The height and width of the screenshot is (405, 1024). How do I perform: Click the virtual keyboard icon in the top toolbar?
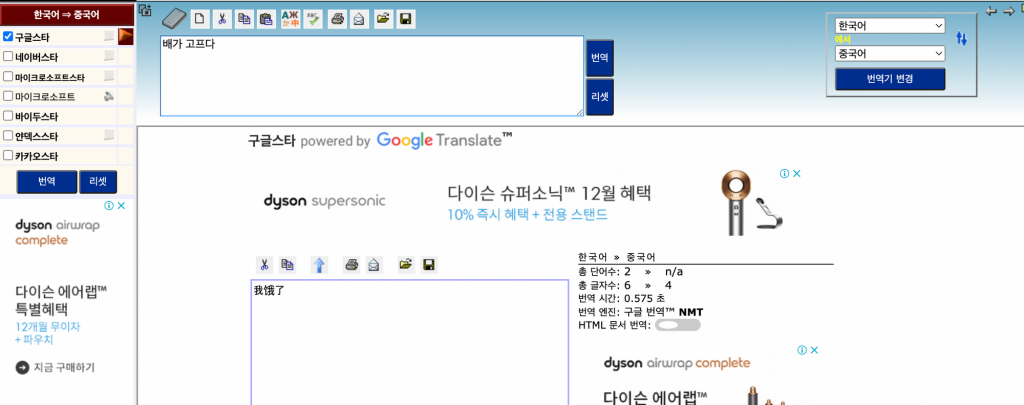(174, 19)
